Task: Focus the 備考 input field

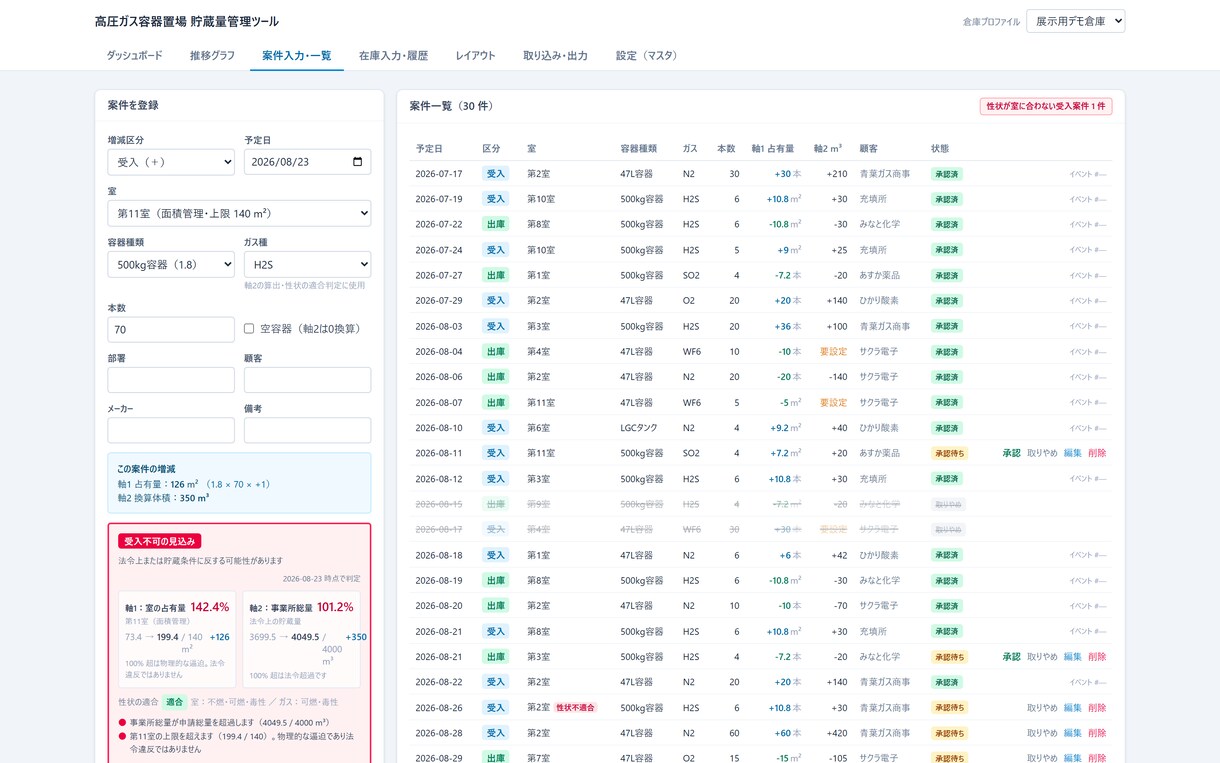Action: pyautogui.click(x=307, y=430)
